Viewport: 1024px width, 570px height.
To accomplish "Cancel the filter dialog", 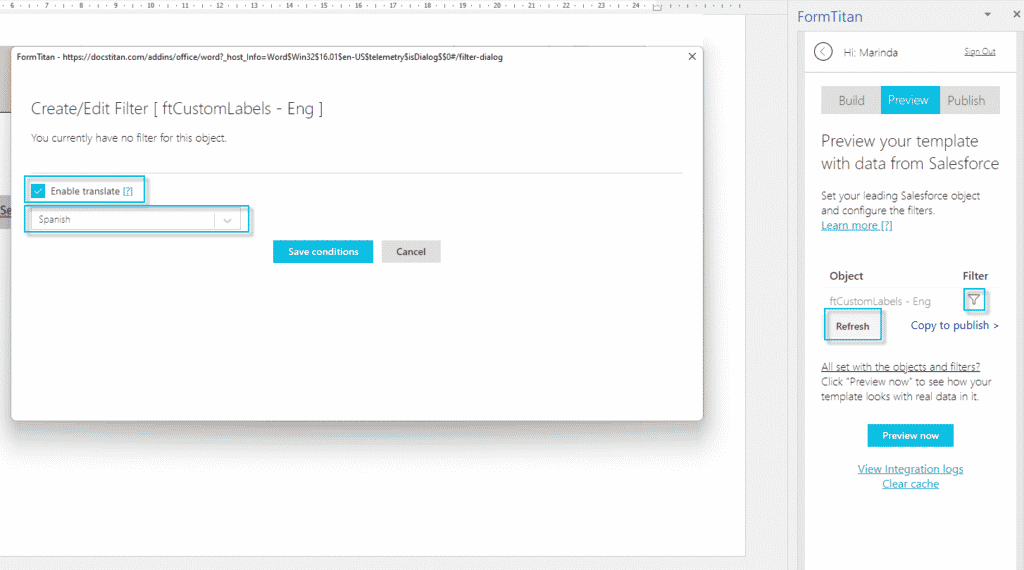I will [x=411, y=251].
